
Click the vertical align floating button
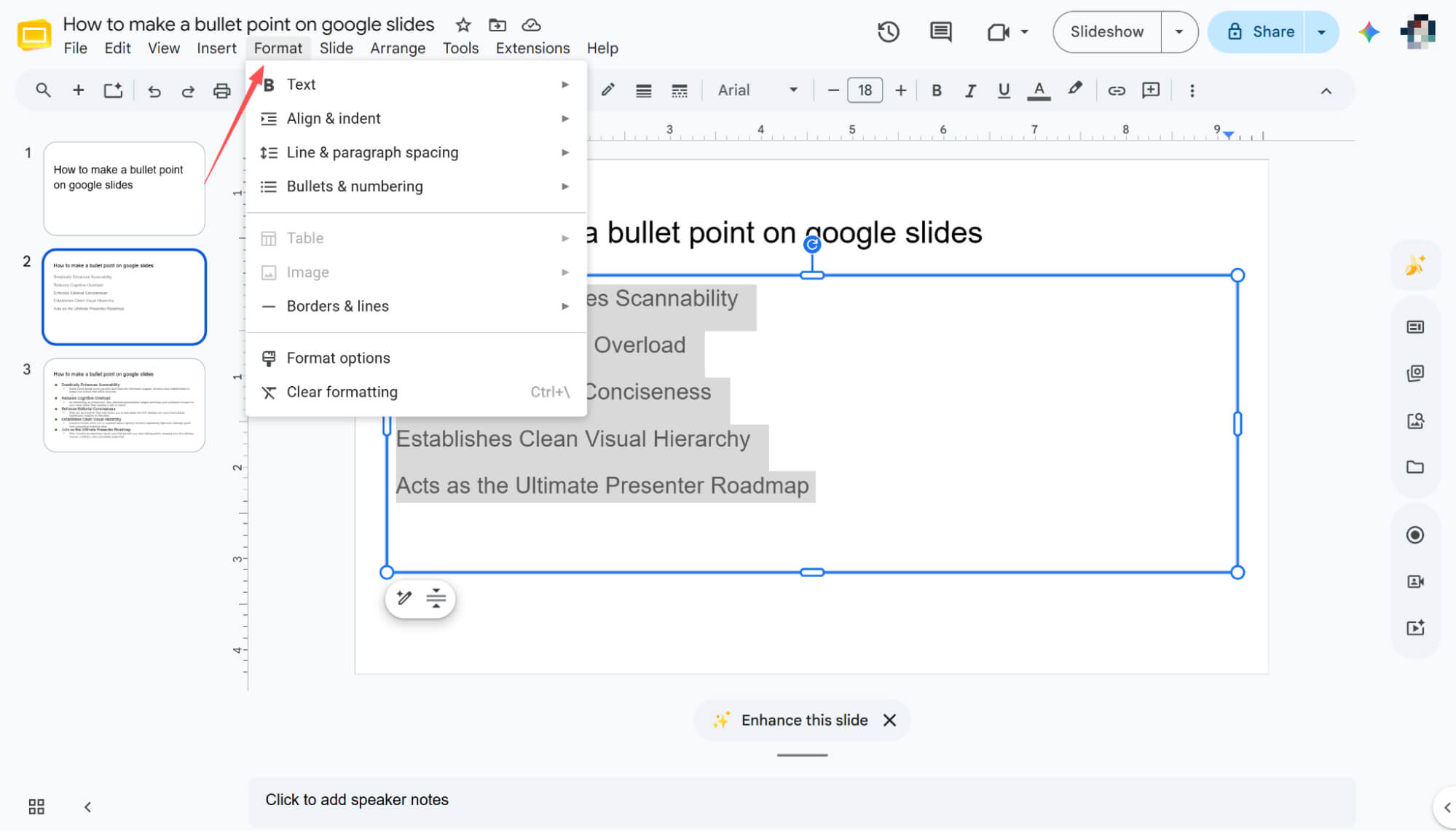pos(436,599)
